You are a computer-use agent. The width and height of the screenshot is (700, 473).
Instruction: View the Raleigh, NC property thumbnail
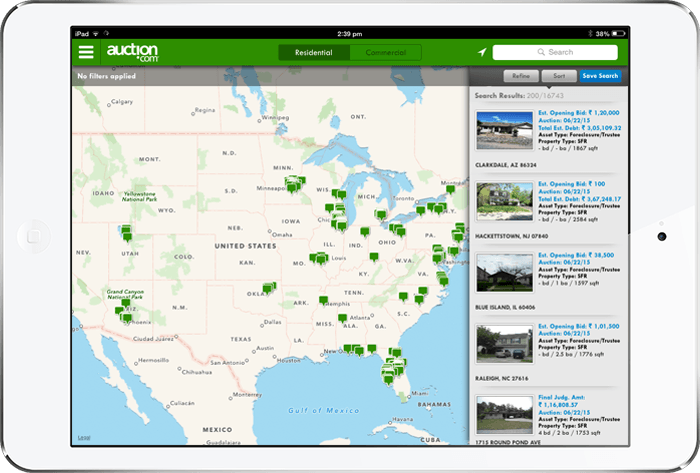click(x=505, y=342)
